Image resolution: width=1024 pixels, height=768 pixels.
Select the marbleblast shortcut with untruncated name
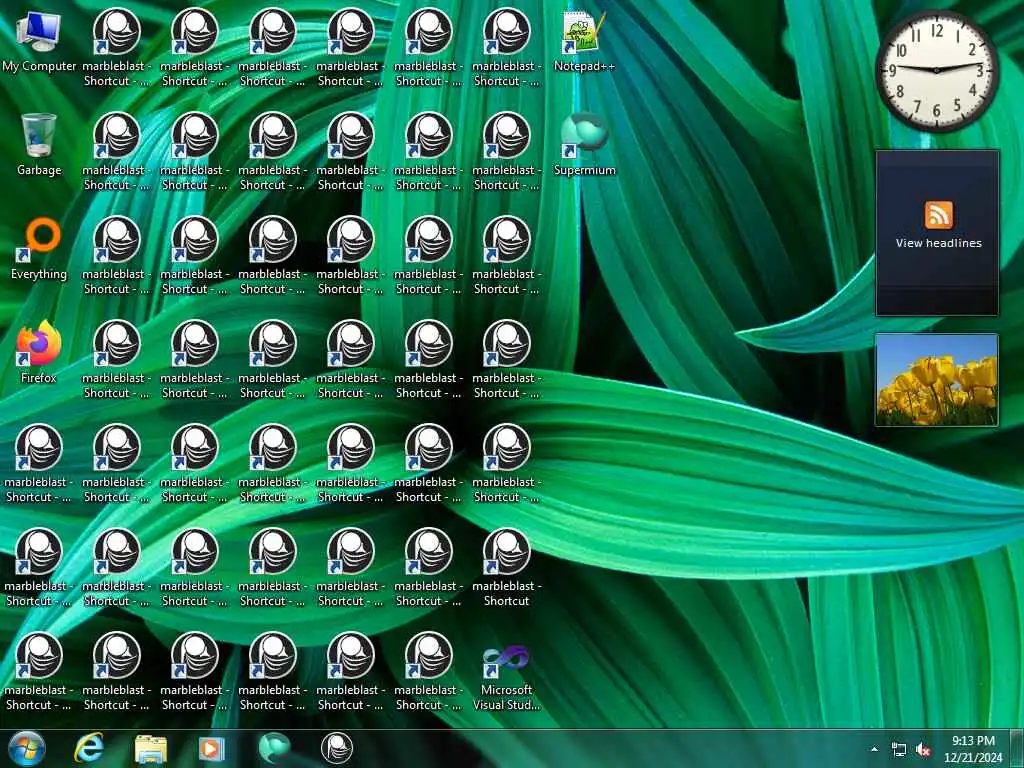tap(506, 568)
